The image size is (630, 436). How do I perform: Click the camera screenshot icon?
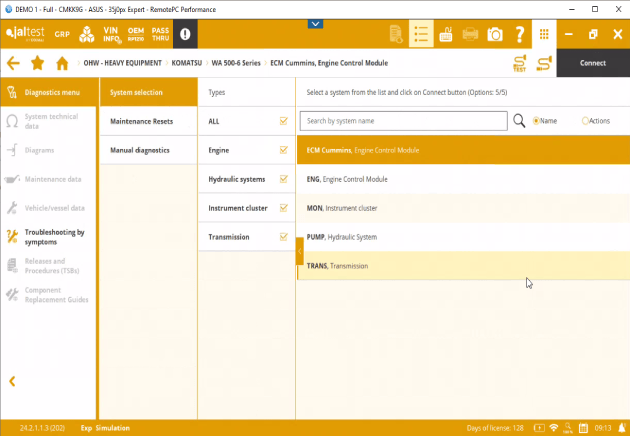click(x=495, y=35)
